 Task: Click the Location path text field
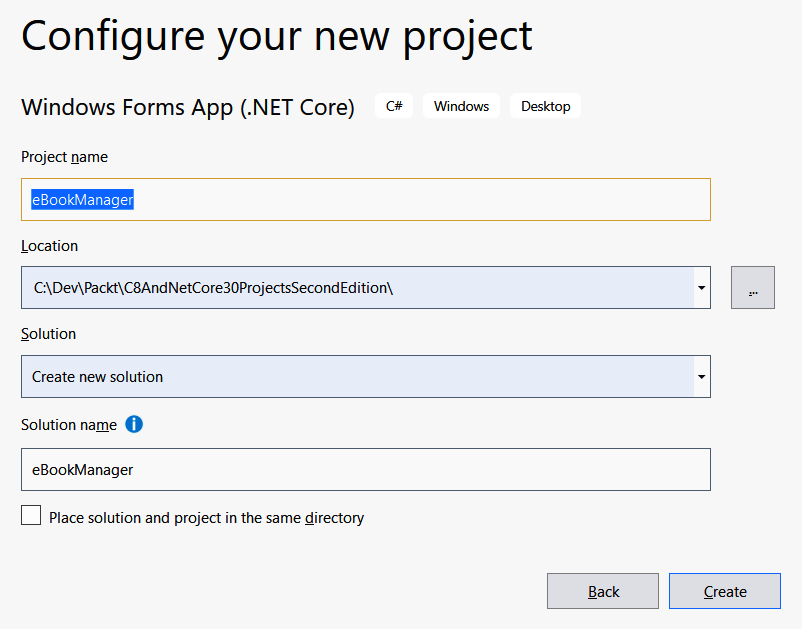click(358, 287)
